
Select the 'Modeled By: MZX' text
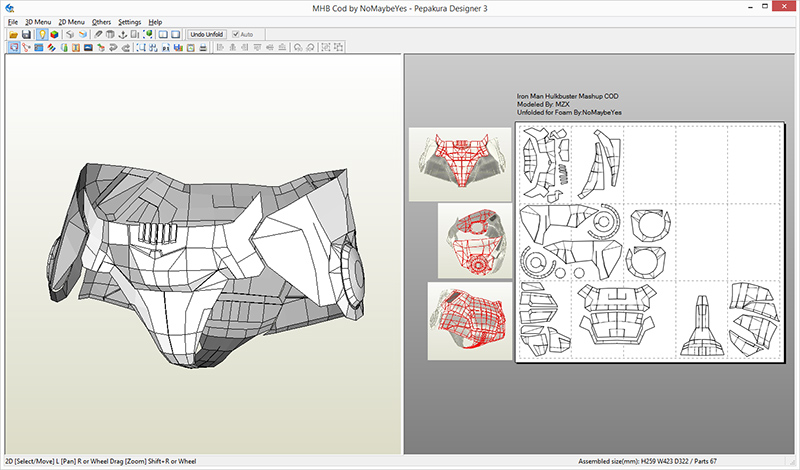[543, 104]
